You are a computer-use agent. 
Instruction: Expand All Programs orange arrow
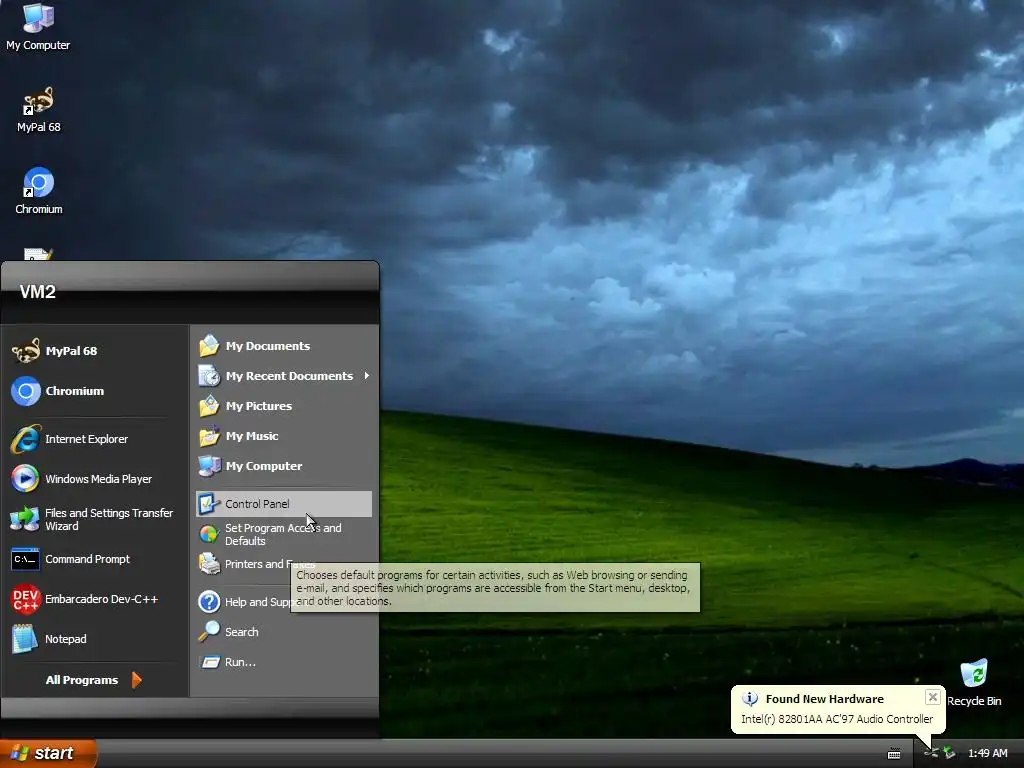click(136, 680)
